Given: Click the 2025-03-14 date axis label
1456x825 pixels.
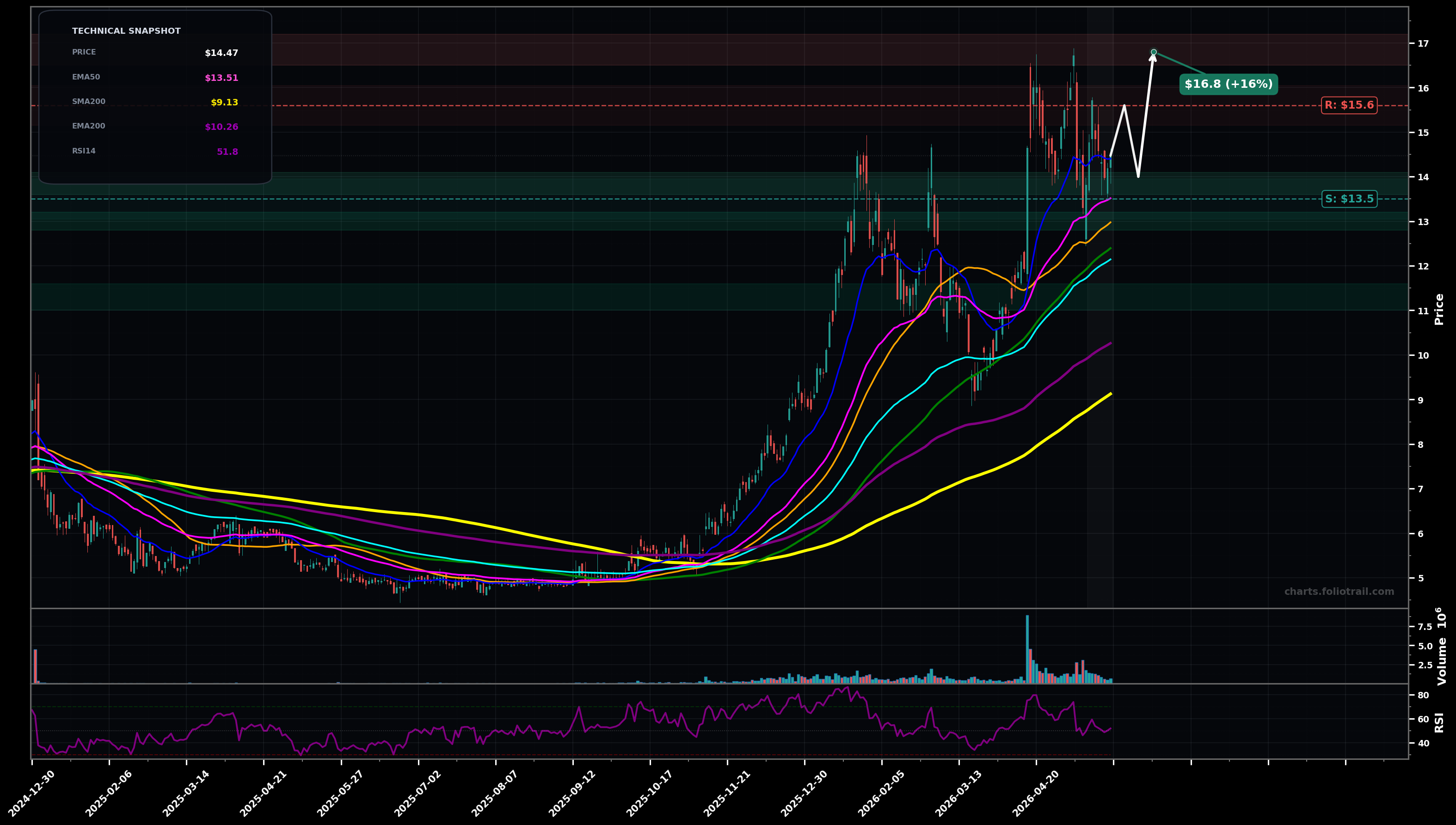Looking at the screenshot, I should [186, 793].
